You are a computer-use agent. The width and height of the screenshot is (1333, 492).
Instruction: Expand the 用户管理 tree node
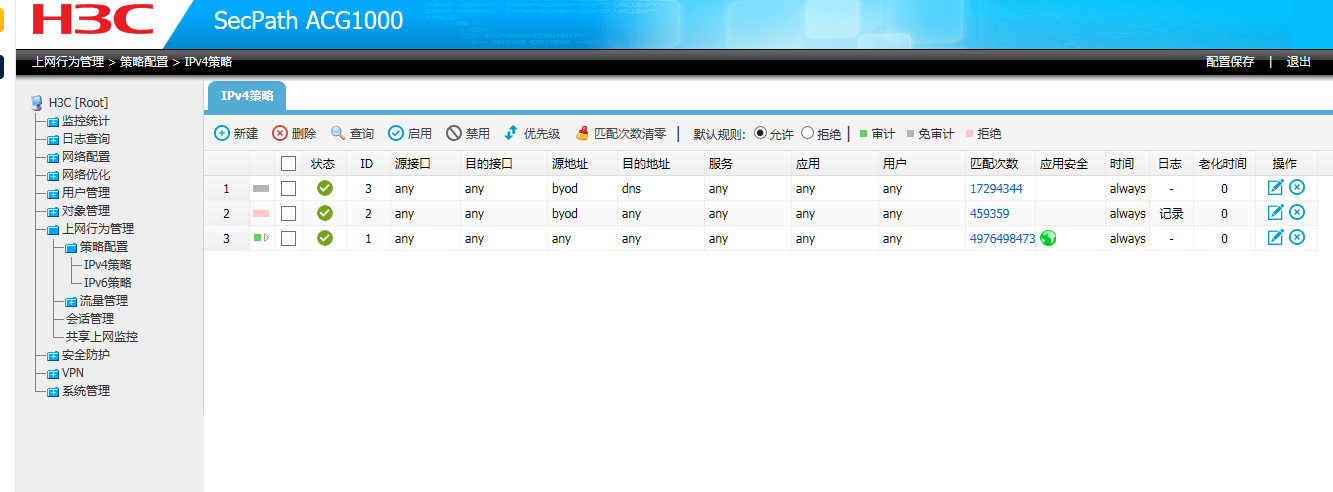(54, 193)
